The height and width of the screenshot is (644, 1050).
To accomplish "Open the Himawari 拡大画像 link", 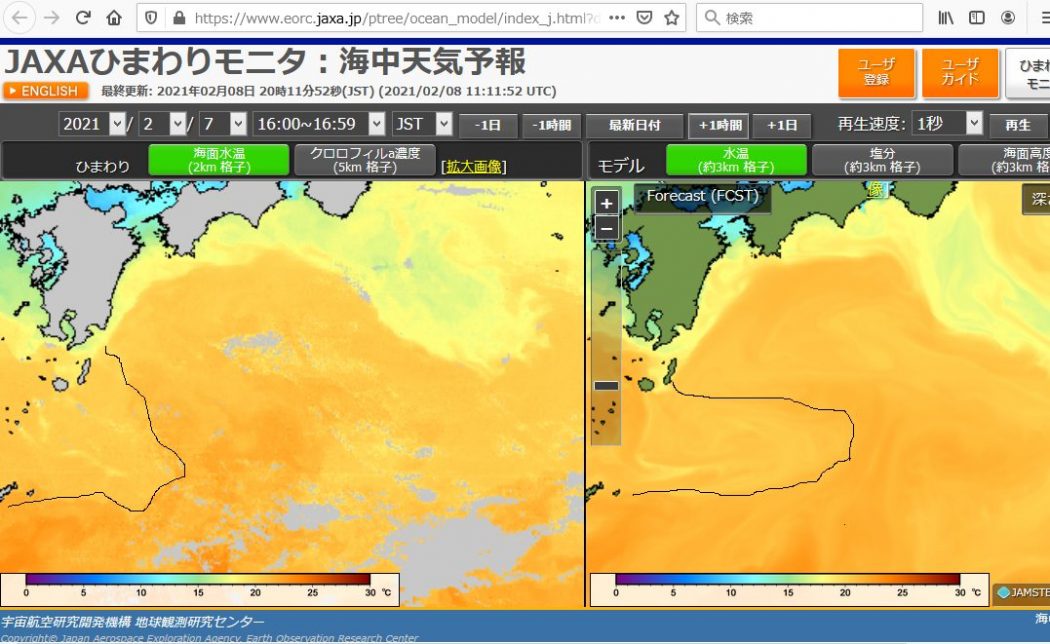I will tap(473, 167).
